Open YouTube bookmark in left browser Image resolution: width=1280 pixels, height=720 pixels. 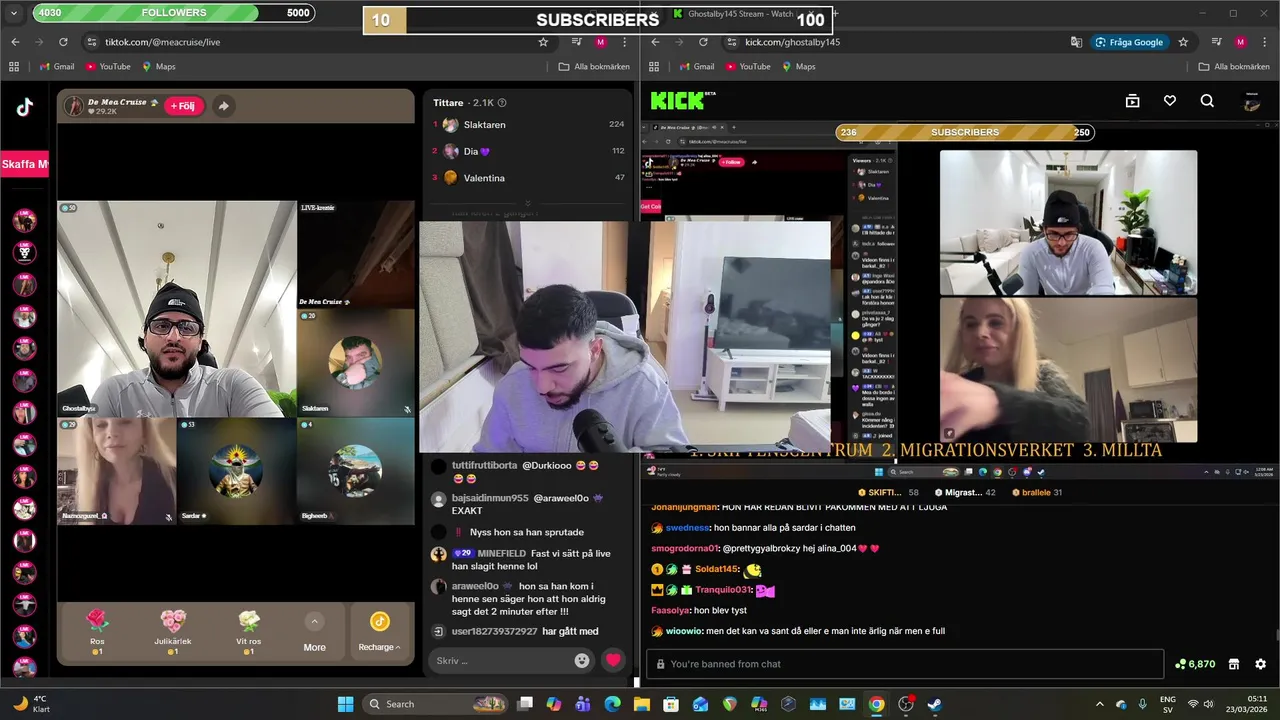pyautogui.click(x=108, y=67)
